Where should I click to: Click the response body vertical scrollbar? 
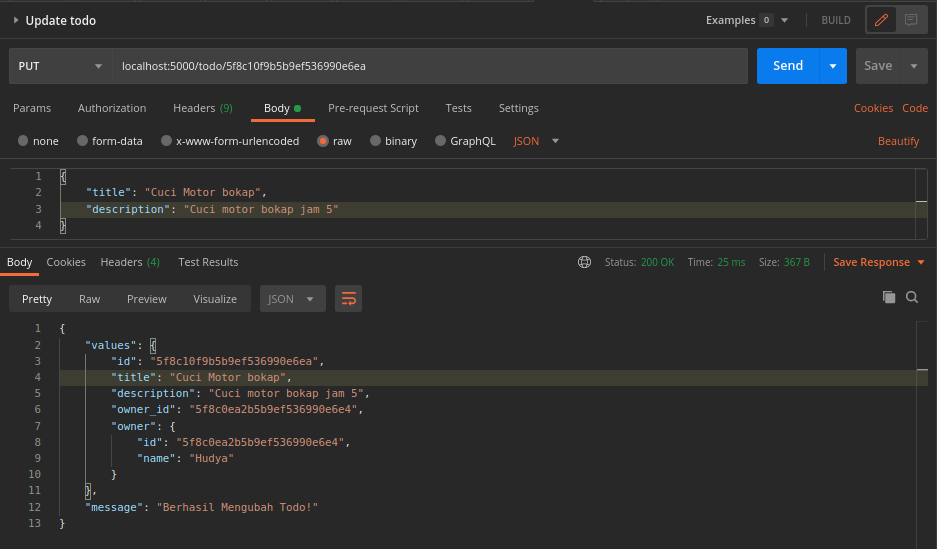pyautogui.click(x=922, y=435)
